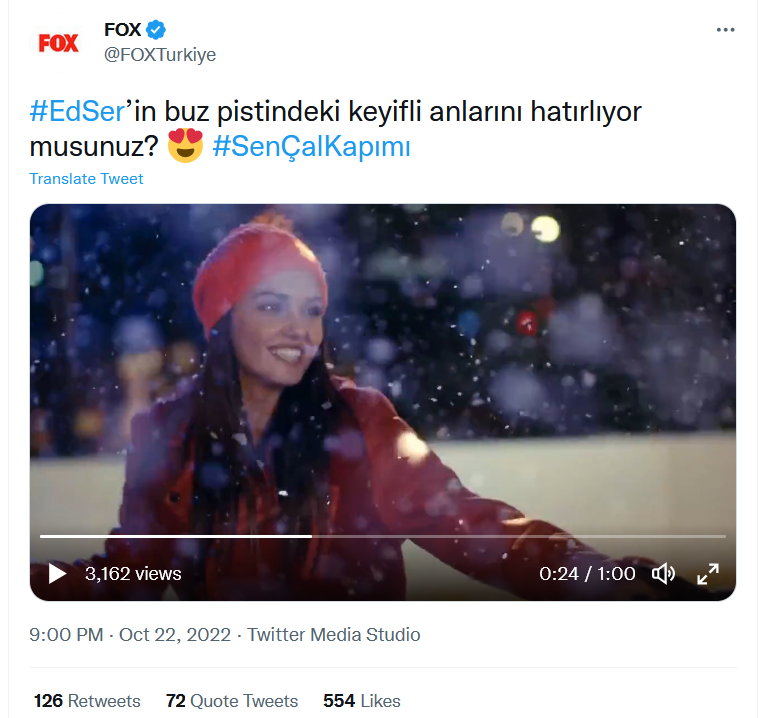Click the 0:24 / 1:00 time display
Image resolution: width=759 pixels, height=718 pixels.
(587, 574)
